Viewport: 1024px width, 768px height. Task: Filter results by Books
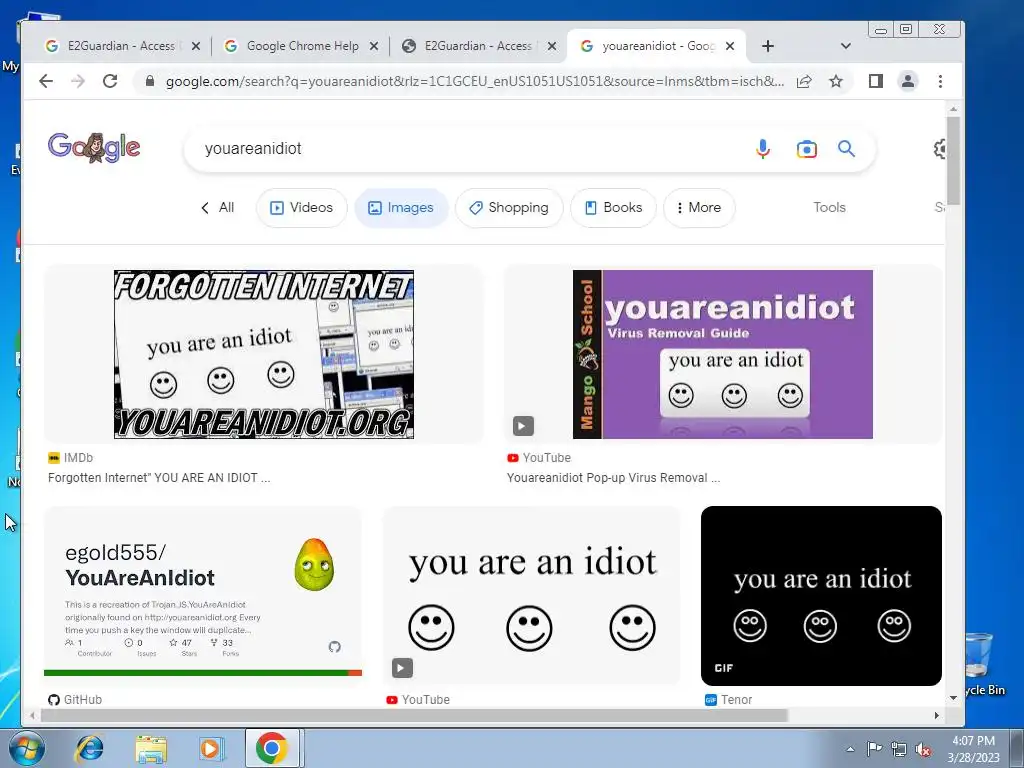point(613,208)
